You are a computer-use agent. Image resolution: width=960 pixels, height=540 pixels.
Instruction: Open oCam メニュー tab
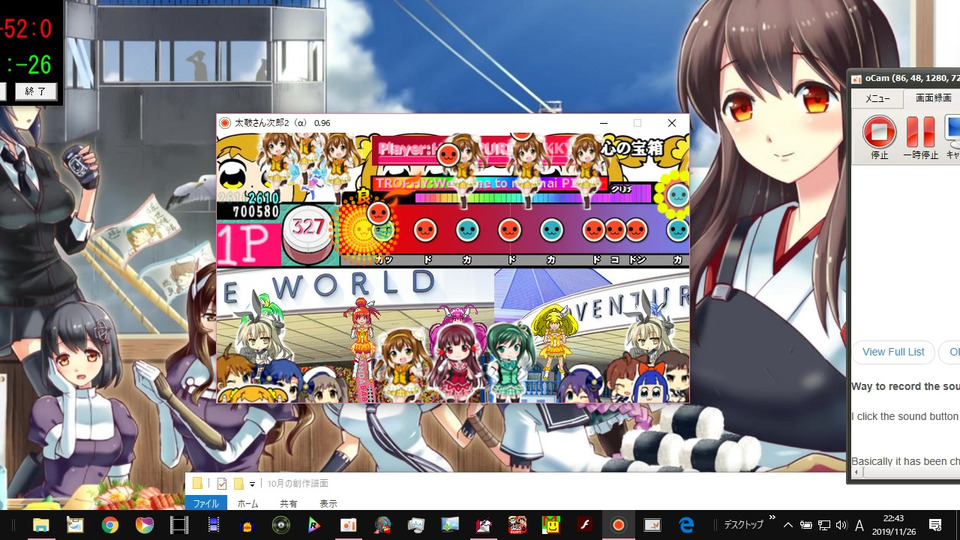click(x=877, y=98)
